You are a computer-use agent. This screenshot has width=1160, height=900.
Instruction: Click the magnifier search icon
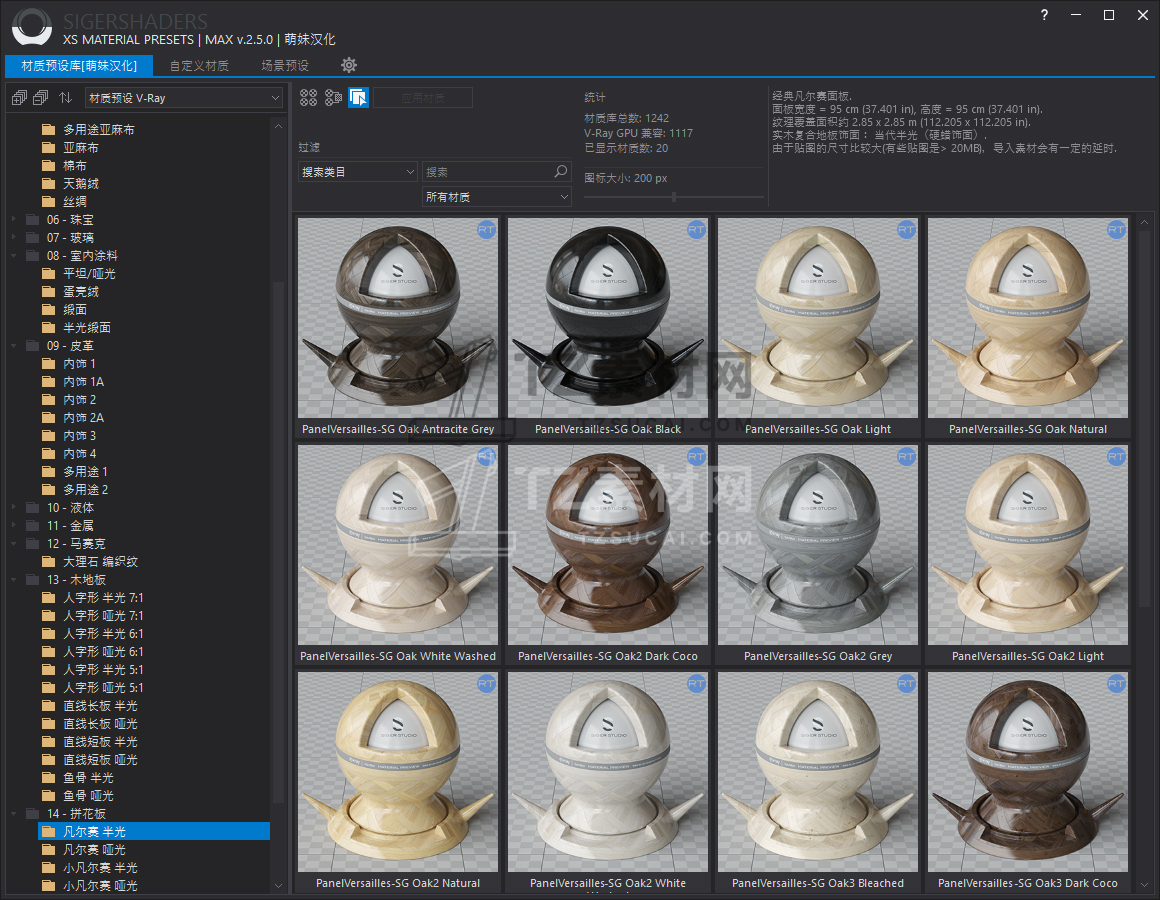pos(561,172)
